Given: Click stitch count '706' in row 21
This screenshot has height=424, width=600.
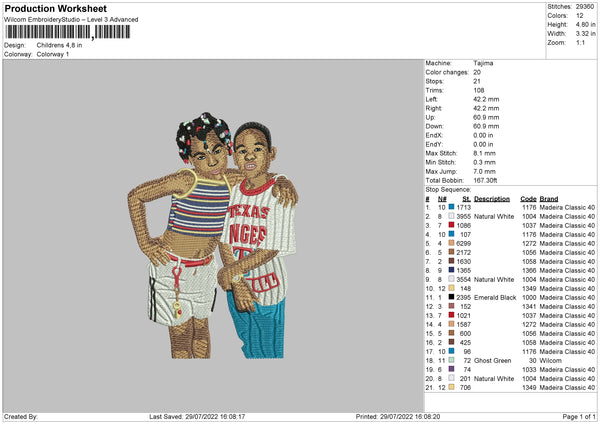Looking at the screenshot, I should [x=465, y=388].
